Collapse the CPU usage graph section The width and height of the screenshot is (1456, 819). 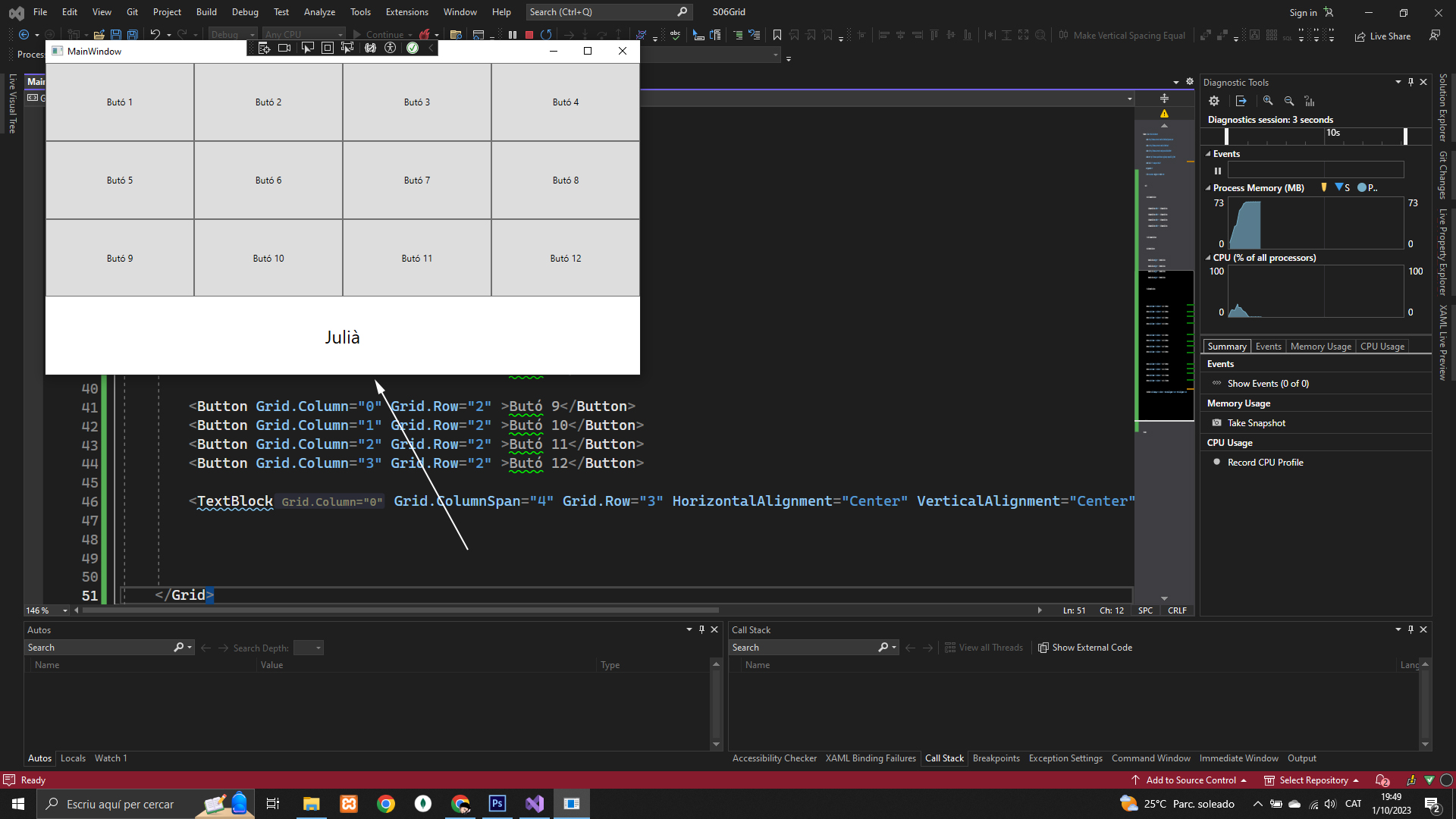point(1208,258)
